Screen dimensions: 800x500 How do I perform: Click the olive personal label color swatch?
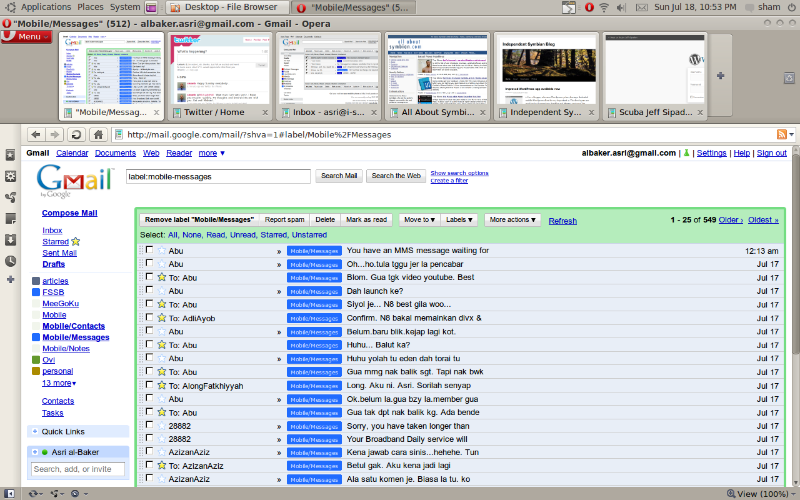[36, 371]
